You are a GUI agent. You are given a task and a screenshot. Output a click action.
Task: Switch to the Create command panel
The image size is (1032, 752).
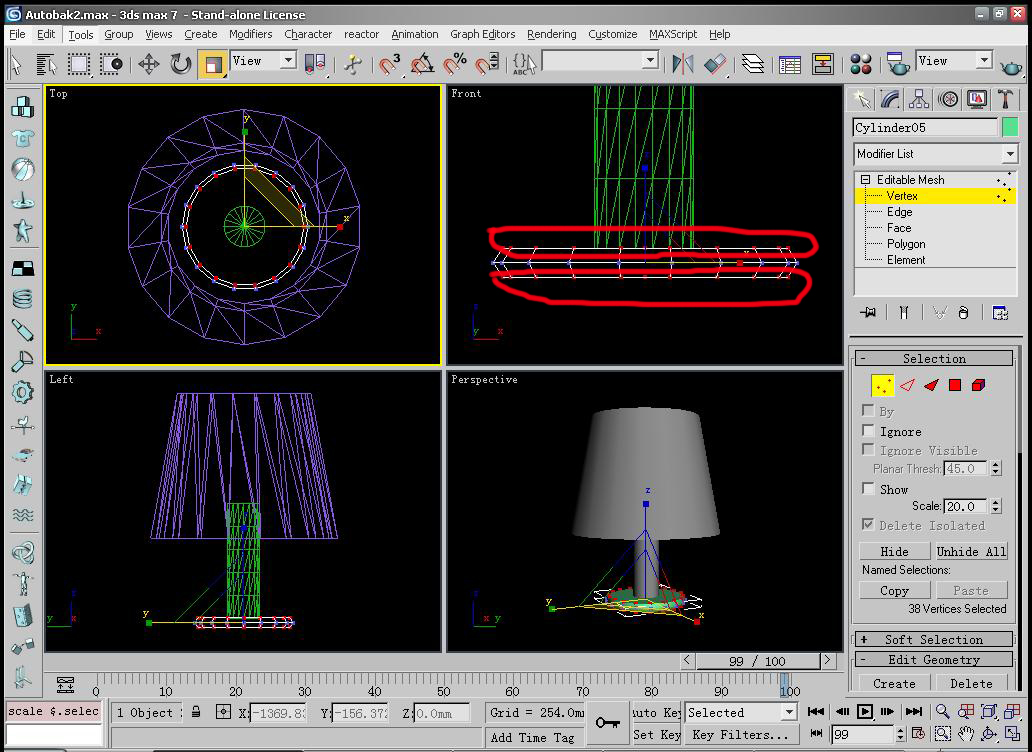861,99
